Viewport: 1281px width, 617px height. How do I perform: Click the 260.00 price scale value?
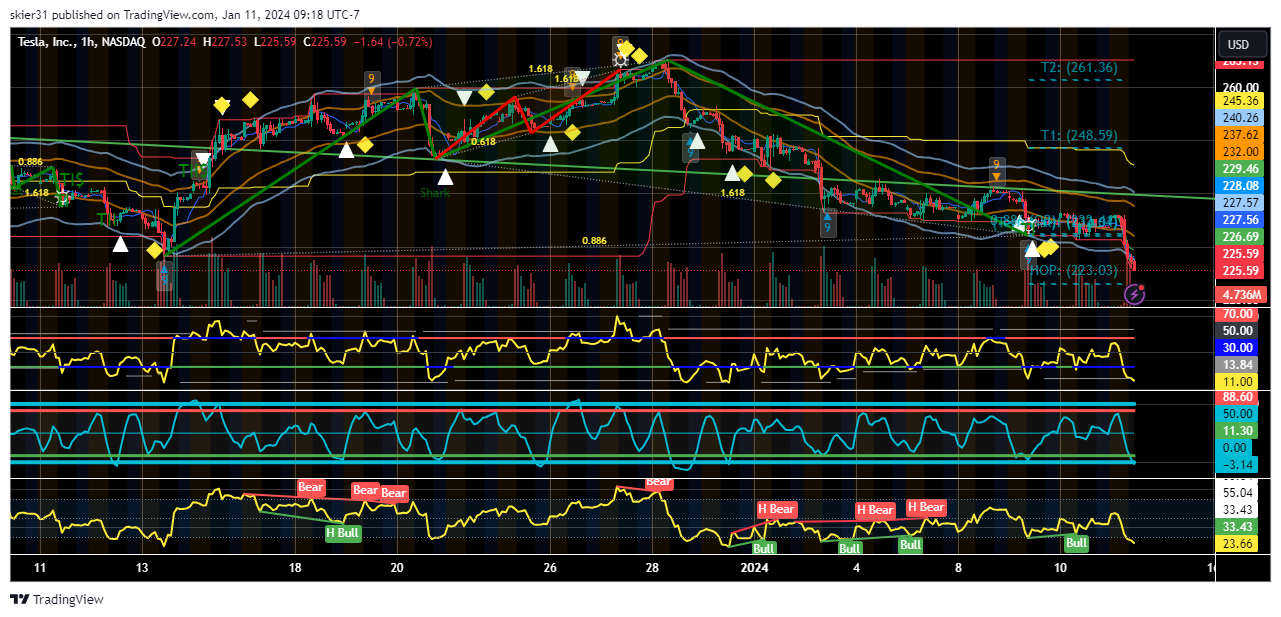pyautogui.click(x=1239, y=87)
